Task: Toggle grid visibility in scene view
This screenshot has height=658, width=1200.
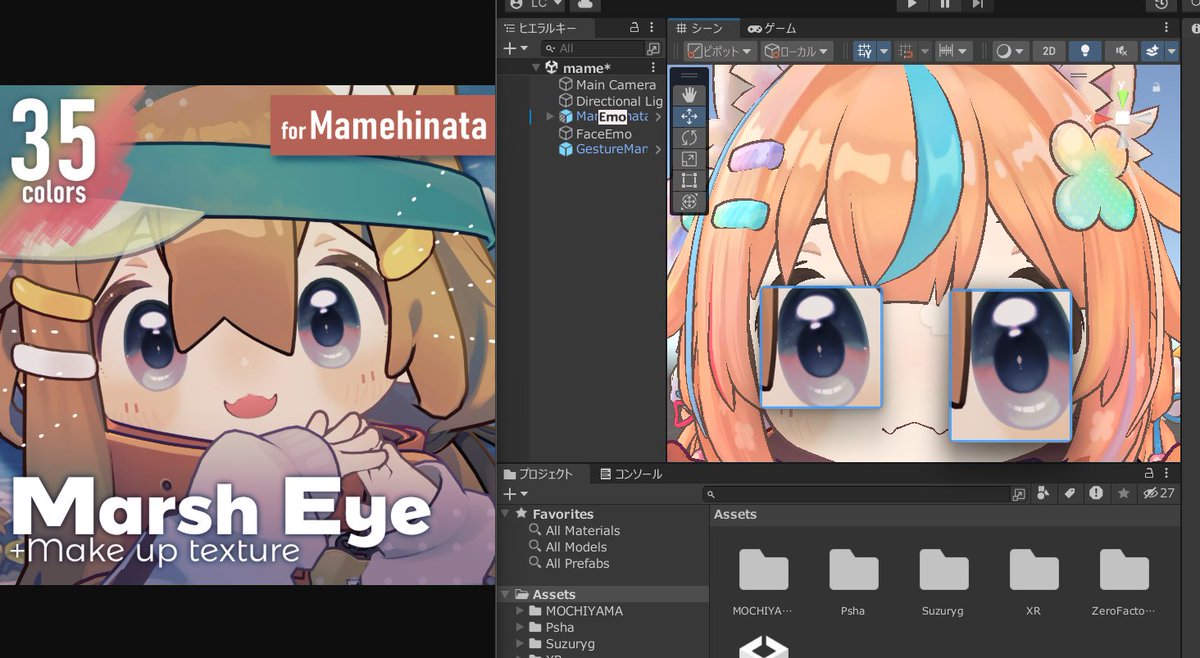Action: coord(865,51)
